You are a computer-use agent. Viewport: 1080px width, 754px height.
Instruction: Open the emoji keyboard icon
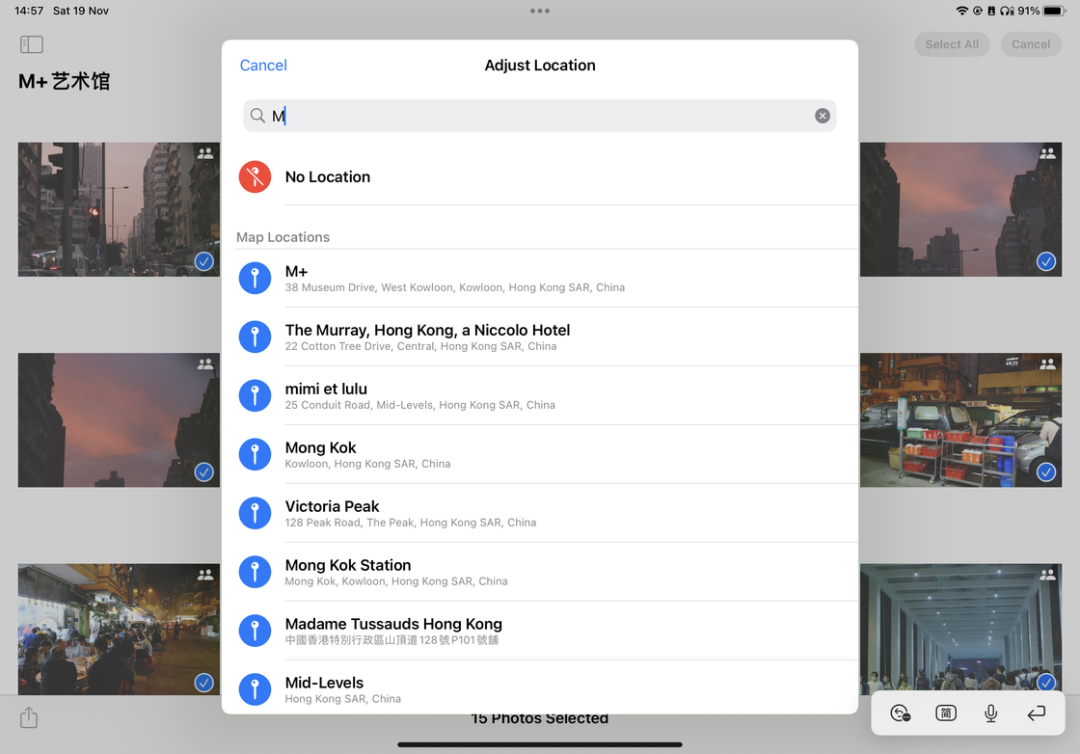tap(900, 713)
